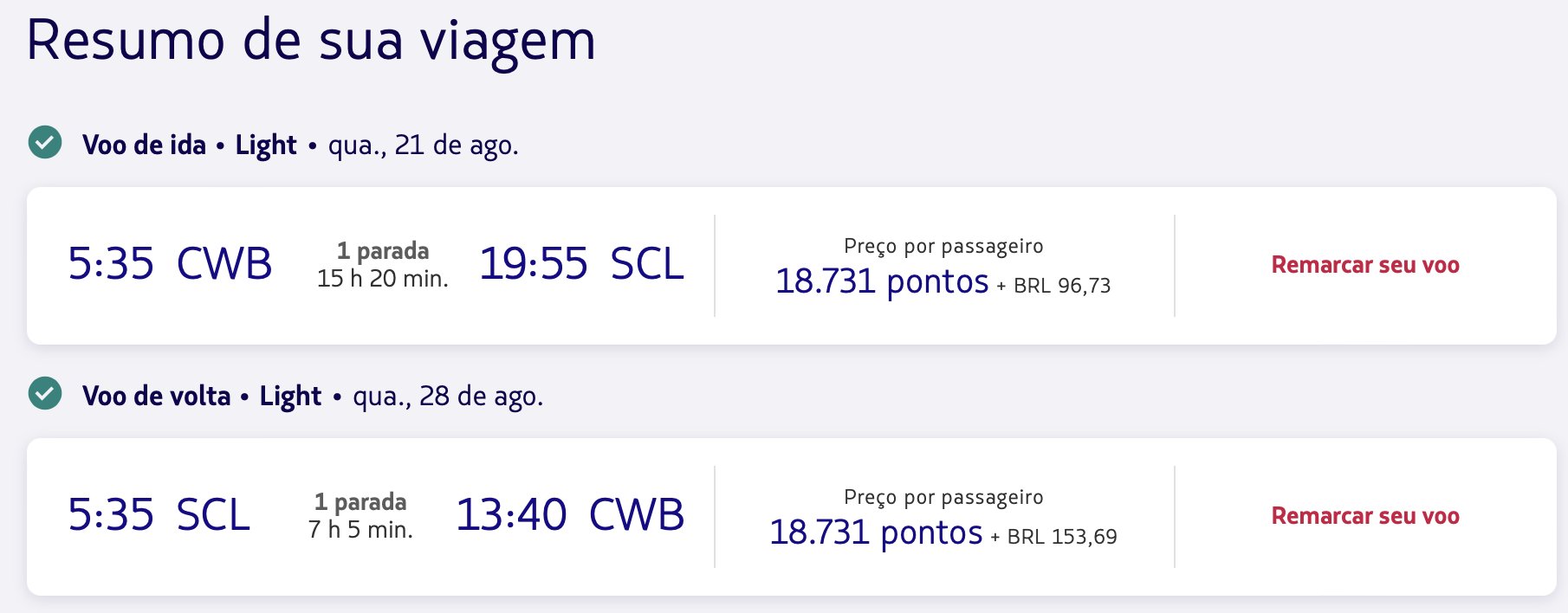The image size is (1568, 613).
Task: Select the Voo de volta heading
Action: (x=156, y=396)
